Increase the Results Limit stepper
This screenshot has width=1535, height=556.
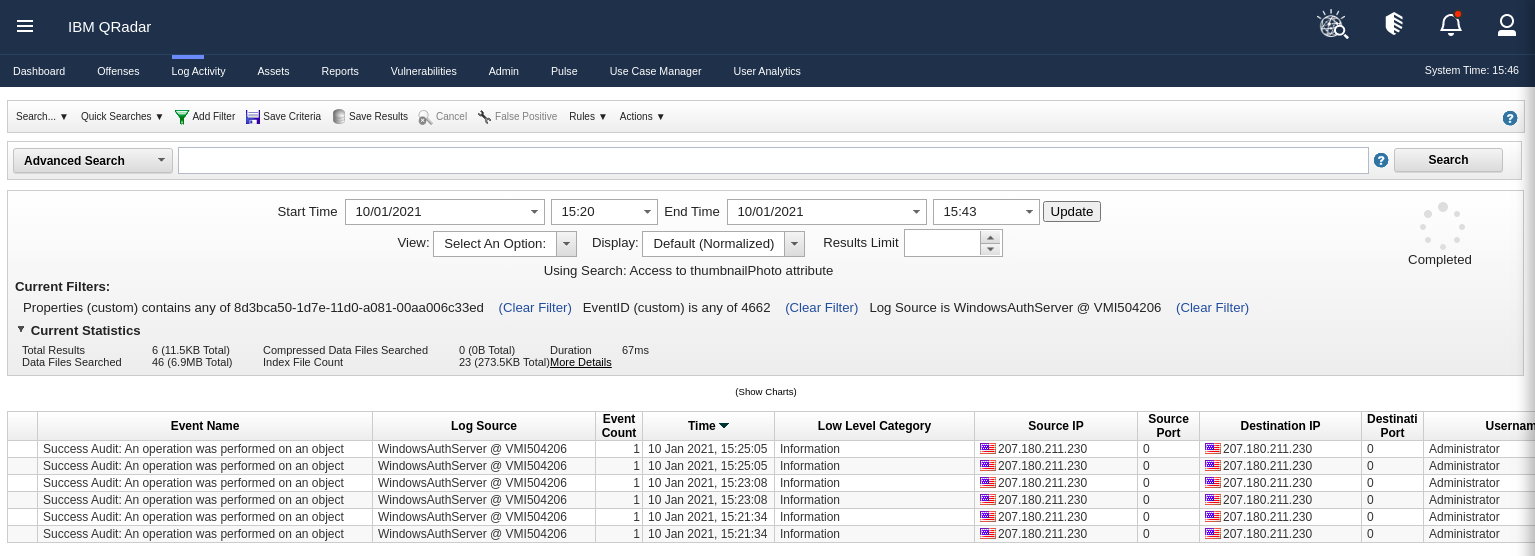coord(990,237)
